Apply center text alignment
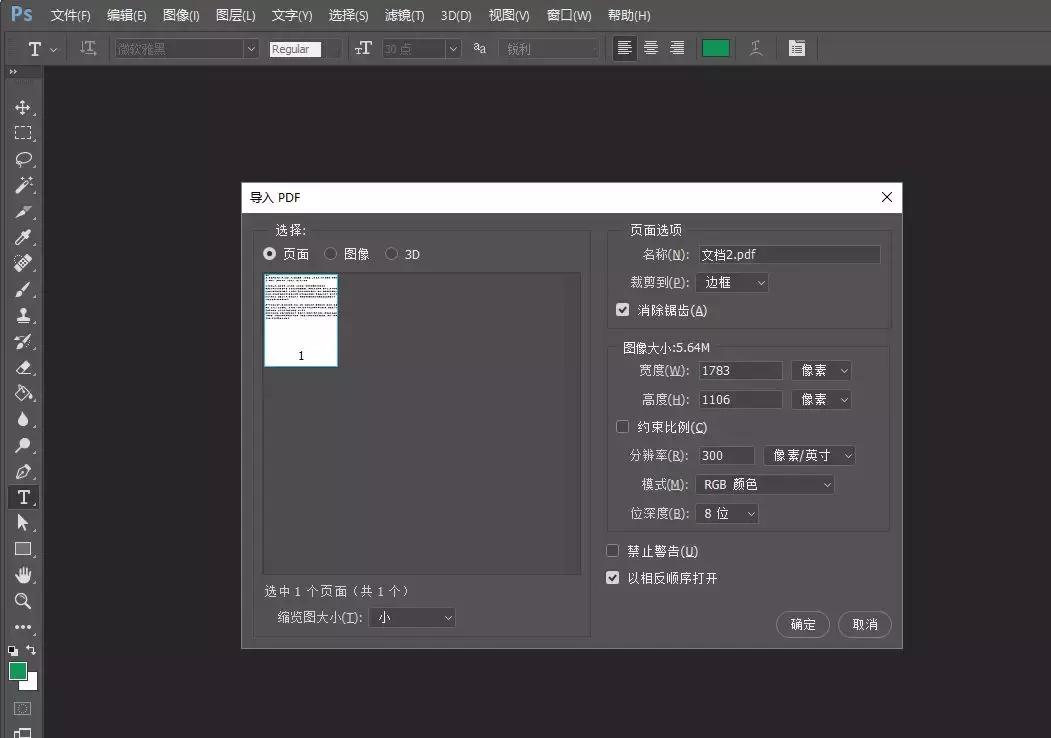 pos(650,47)
